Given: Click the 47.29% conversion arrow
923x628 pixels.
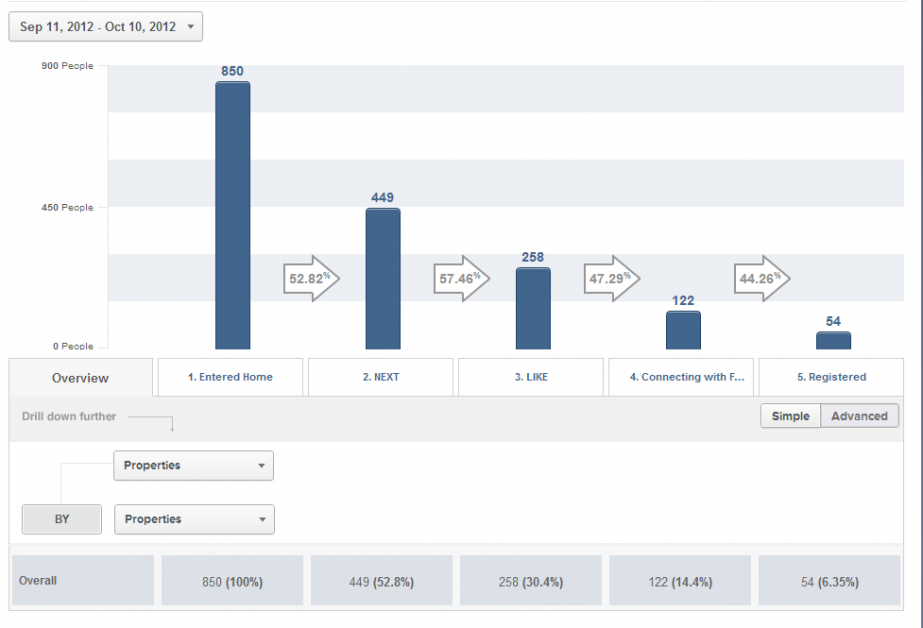Looking at the screenshot, I should tap(611, 279).
